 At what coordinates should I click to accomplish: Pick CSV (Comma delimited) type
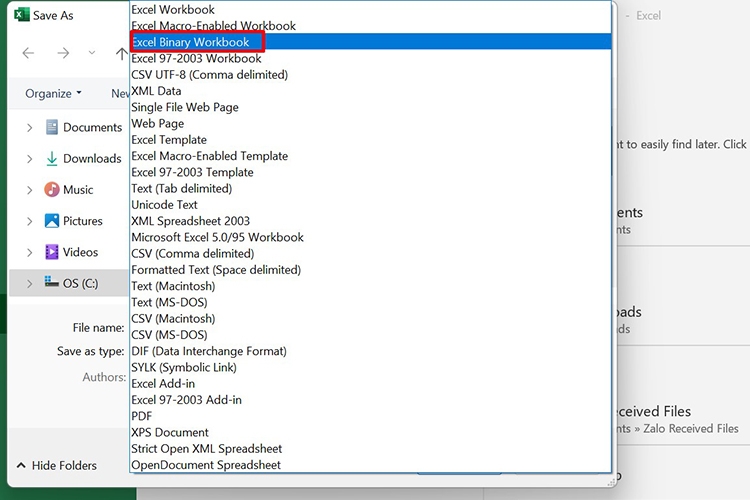pyautogui.click(x=370, y=254)
